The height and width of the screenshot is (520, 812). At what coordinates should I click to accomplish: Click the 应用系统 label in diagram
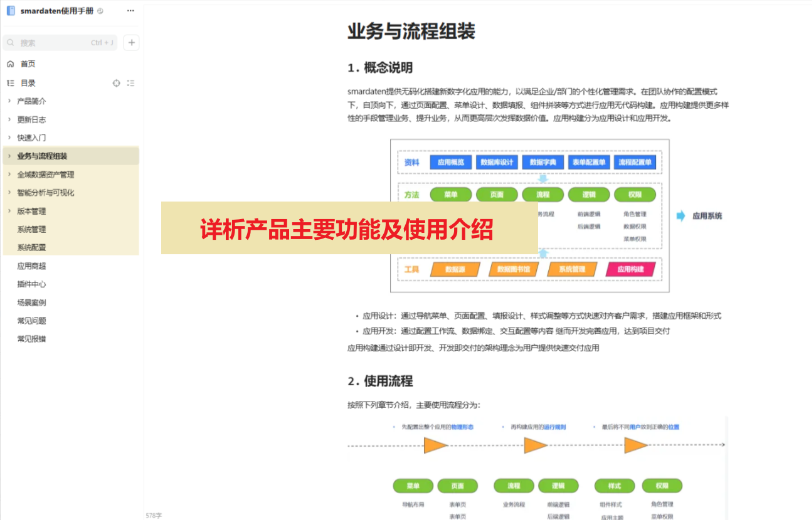click(707, 215)
